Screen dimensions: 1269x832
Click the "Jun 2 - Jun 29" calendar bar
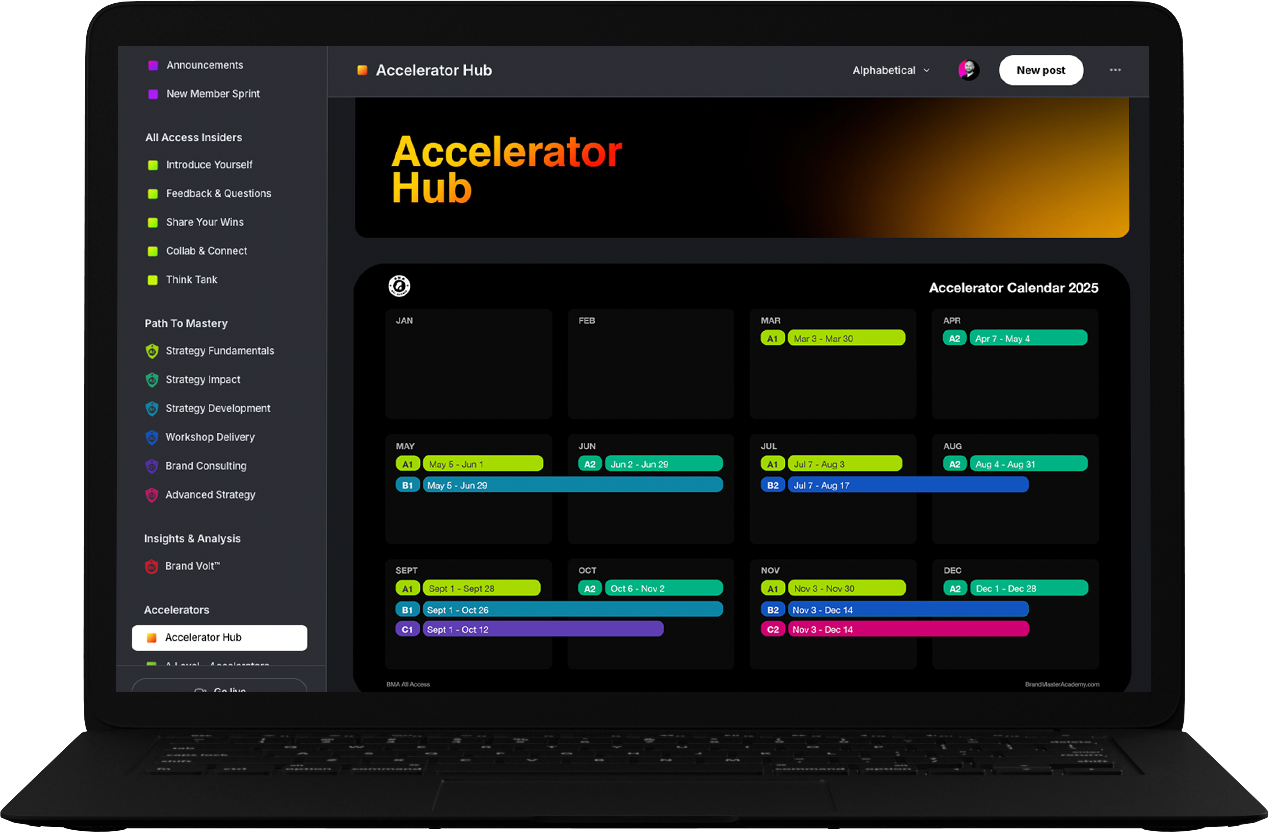tap(664, 463)
